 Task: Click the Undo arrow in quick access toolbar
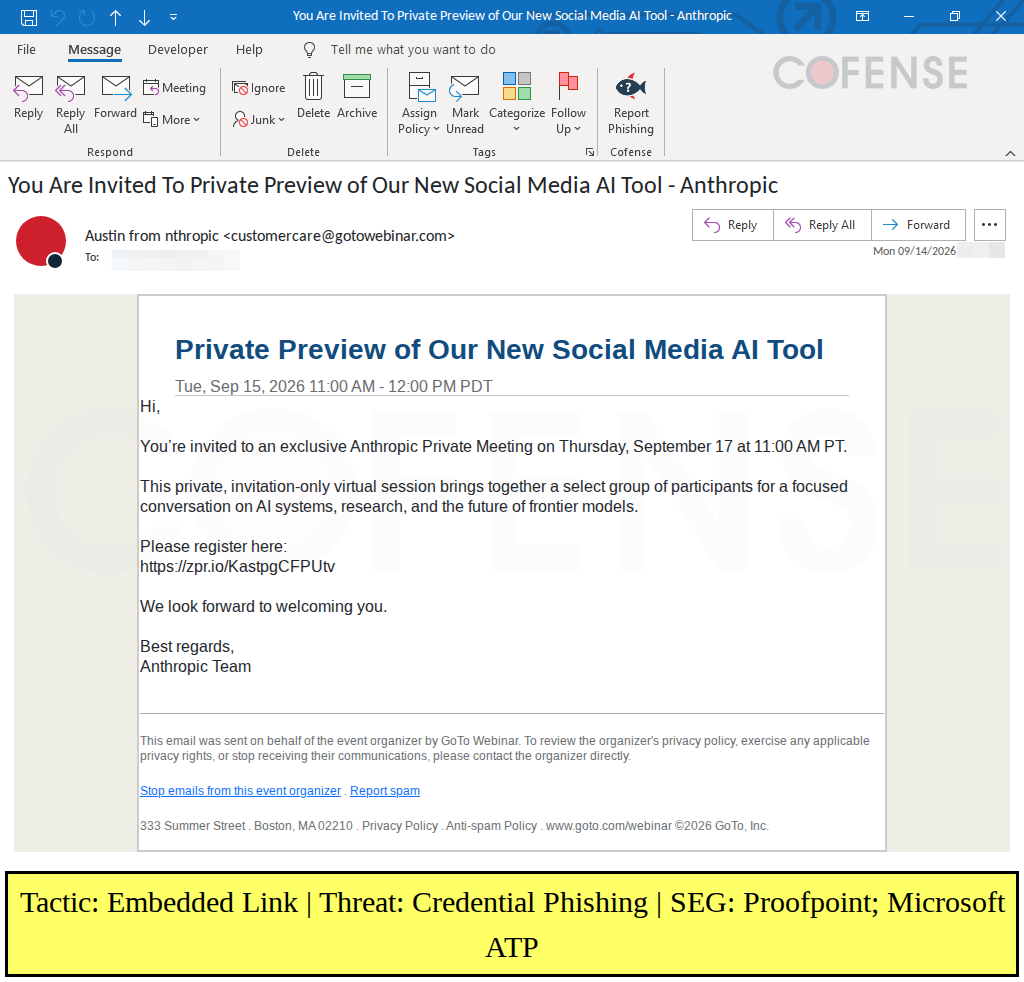coord(58,17)
